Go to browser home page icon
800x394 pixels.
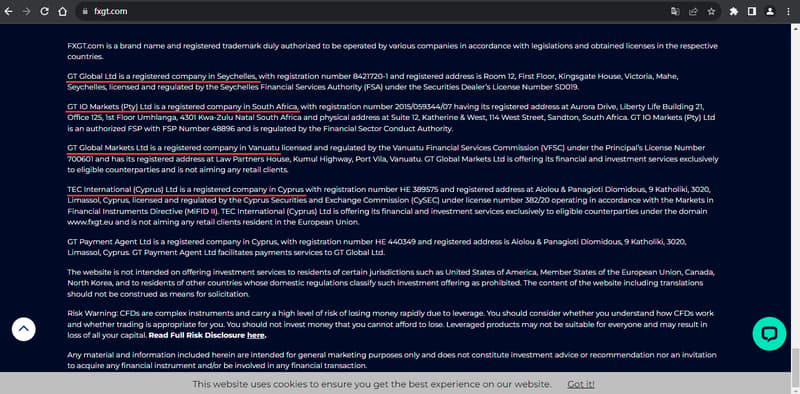63,11
